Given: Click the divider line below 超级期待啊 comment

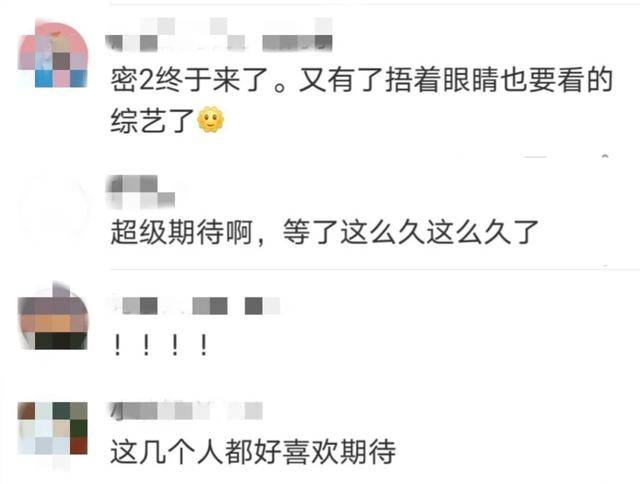Looking at the screenshot, I should (375, 269).
